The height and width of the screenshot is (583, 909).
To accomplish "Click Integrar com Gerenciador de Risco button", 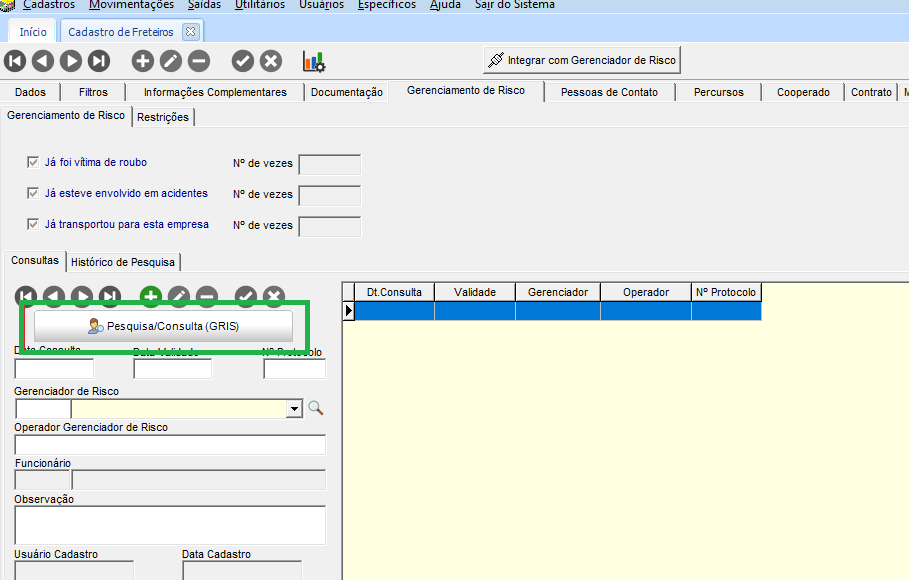I will point(581,60).
